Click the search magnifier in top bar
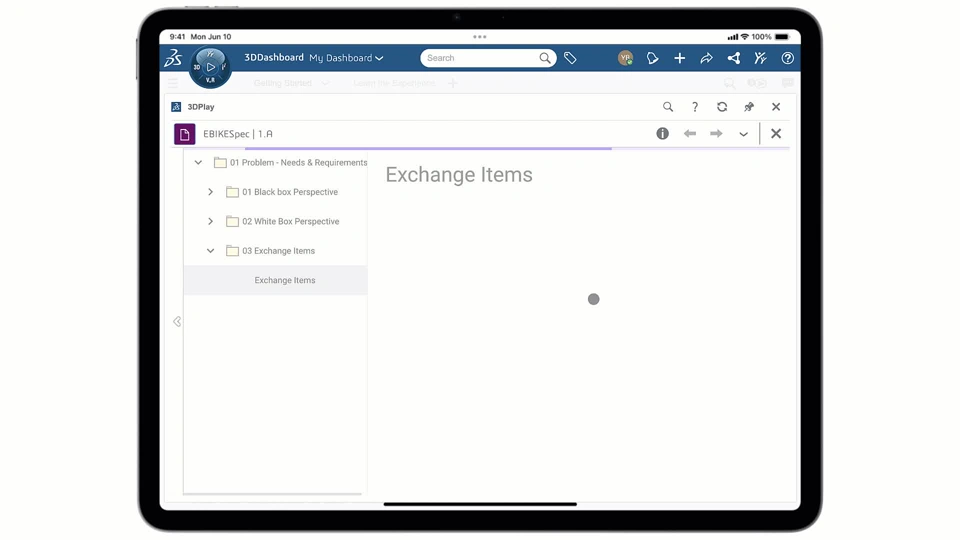 (x=545, y=58)
